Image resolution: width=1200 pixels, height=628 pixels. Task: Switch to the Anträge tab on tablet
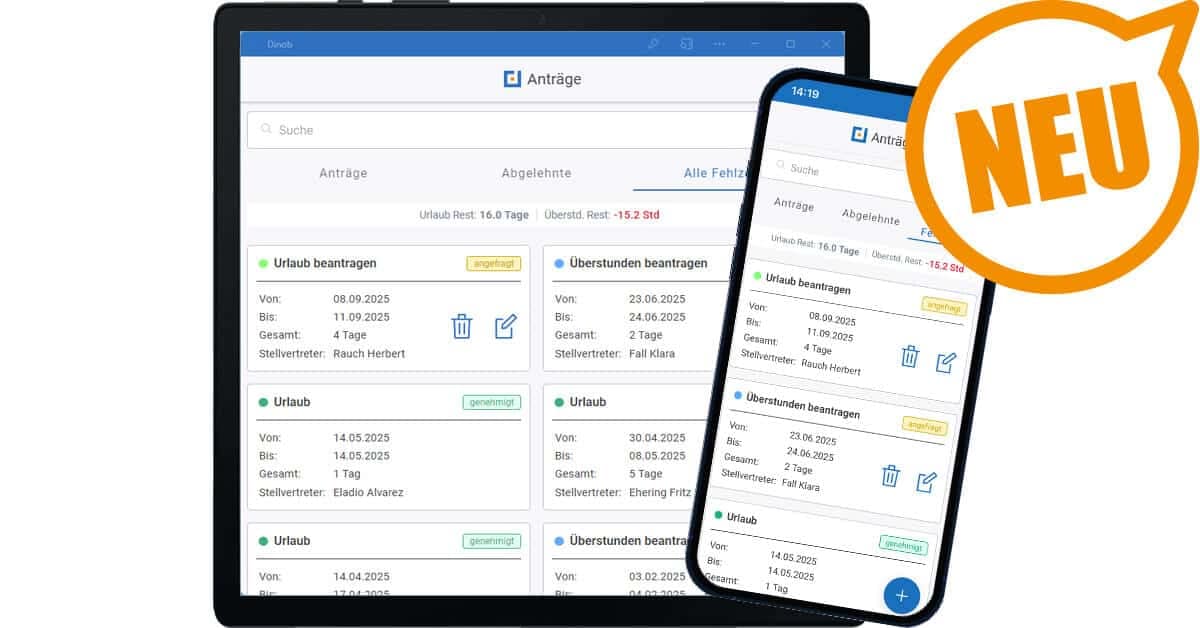(x=343, y=173)
